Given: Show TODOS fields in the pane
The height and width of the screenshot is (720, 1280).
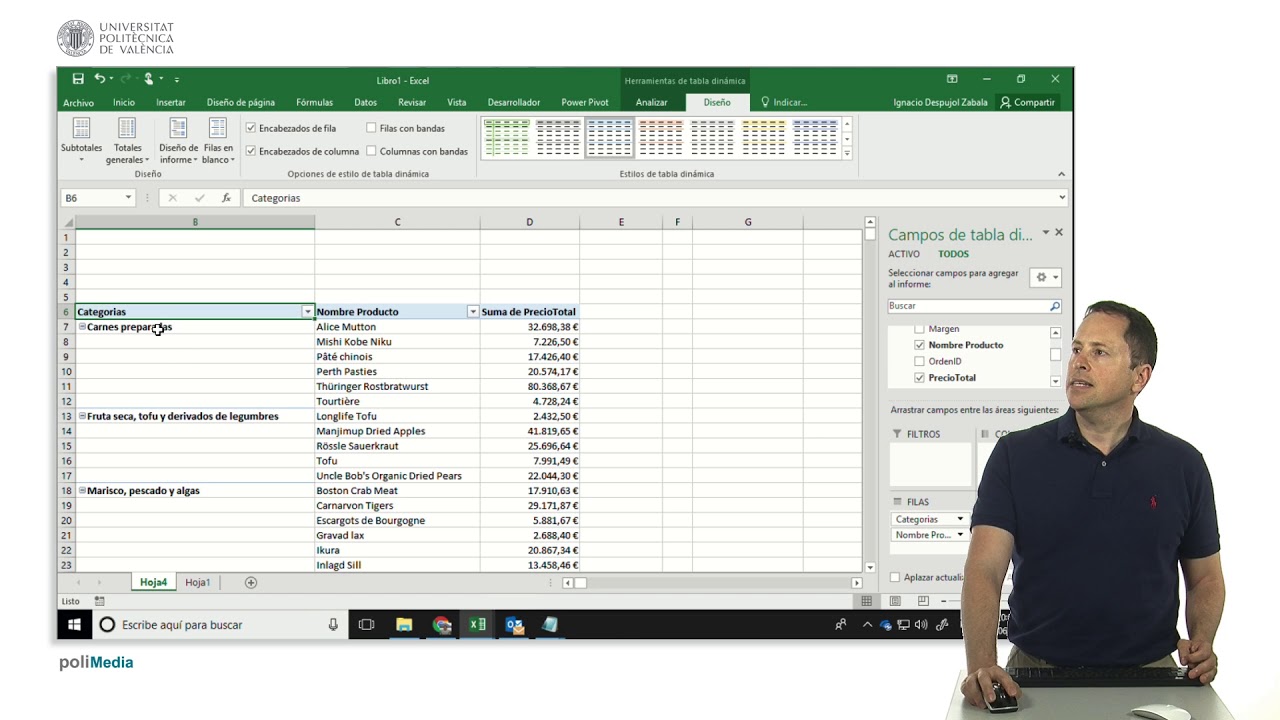Looking at the screenshot, I should coord(953,254).
